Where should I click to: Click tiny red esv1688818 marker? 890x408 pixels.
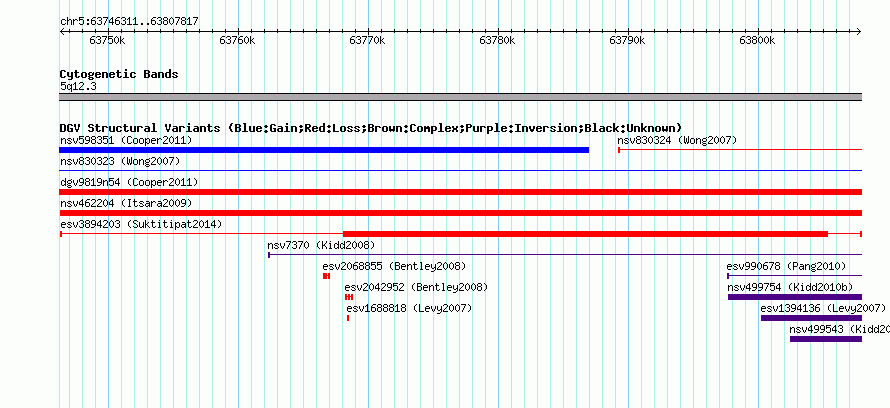348,318
